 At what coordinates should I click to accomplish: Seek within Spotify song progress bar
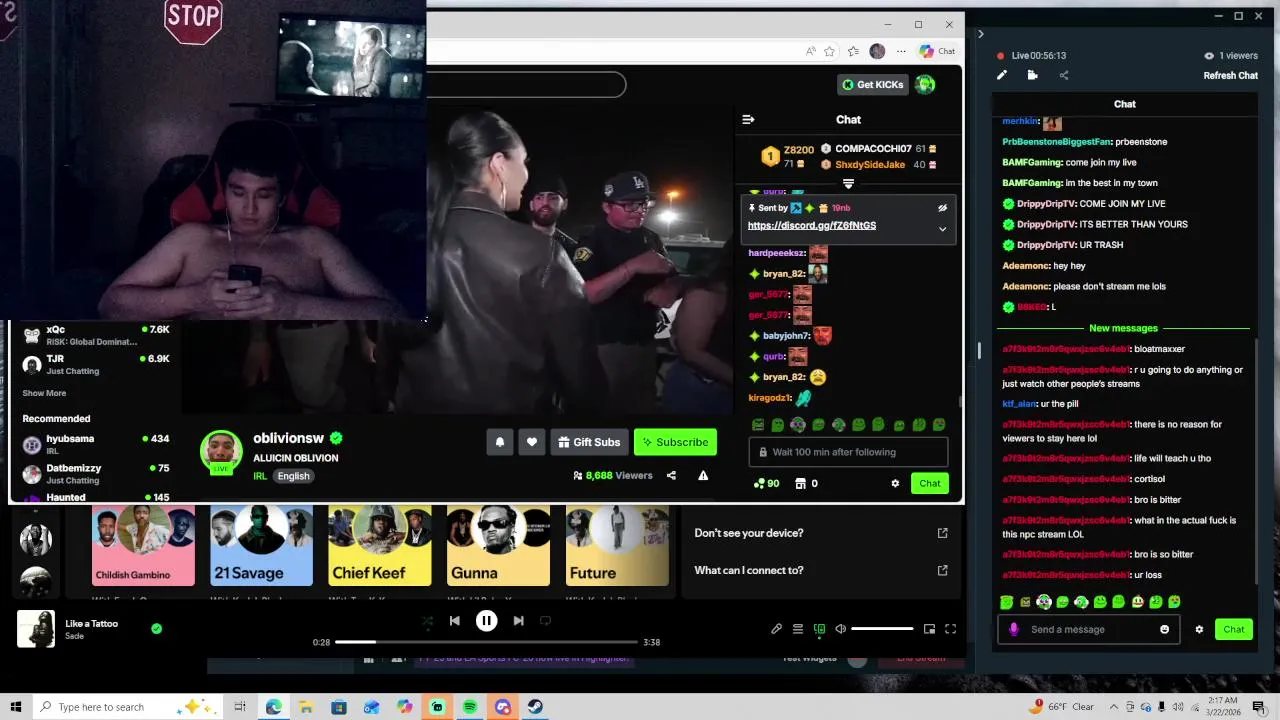click(x=486, y=642)
